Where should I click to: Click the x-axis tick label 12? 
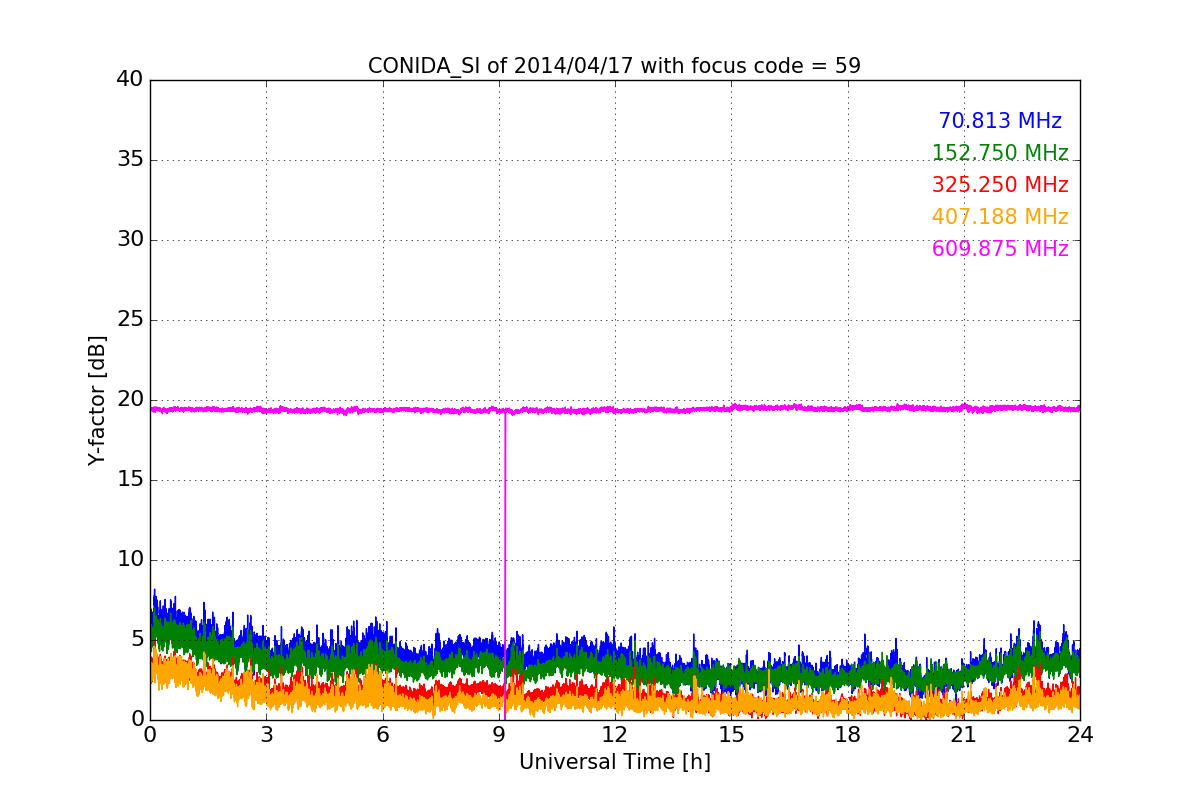615,734
